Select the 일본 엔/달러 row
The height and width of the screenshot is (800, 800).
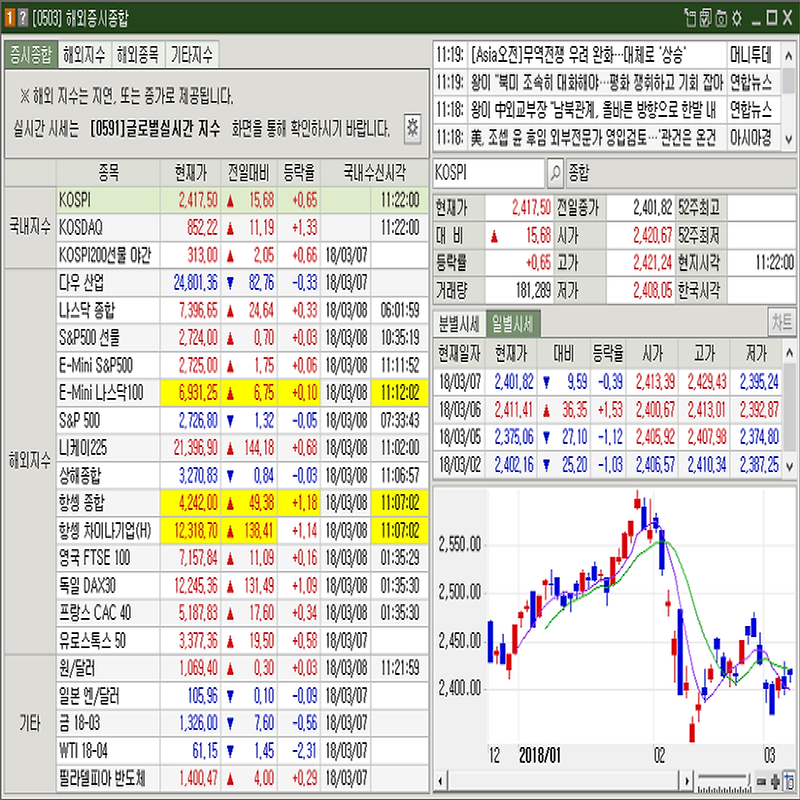pyautogui.click(x=242, y=696)
